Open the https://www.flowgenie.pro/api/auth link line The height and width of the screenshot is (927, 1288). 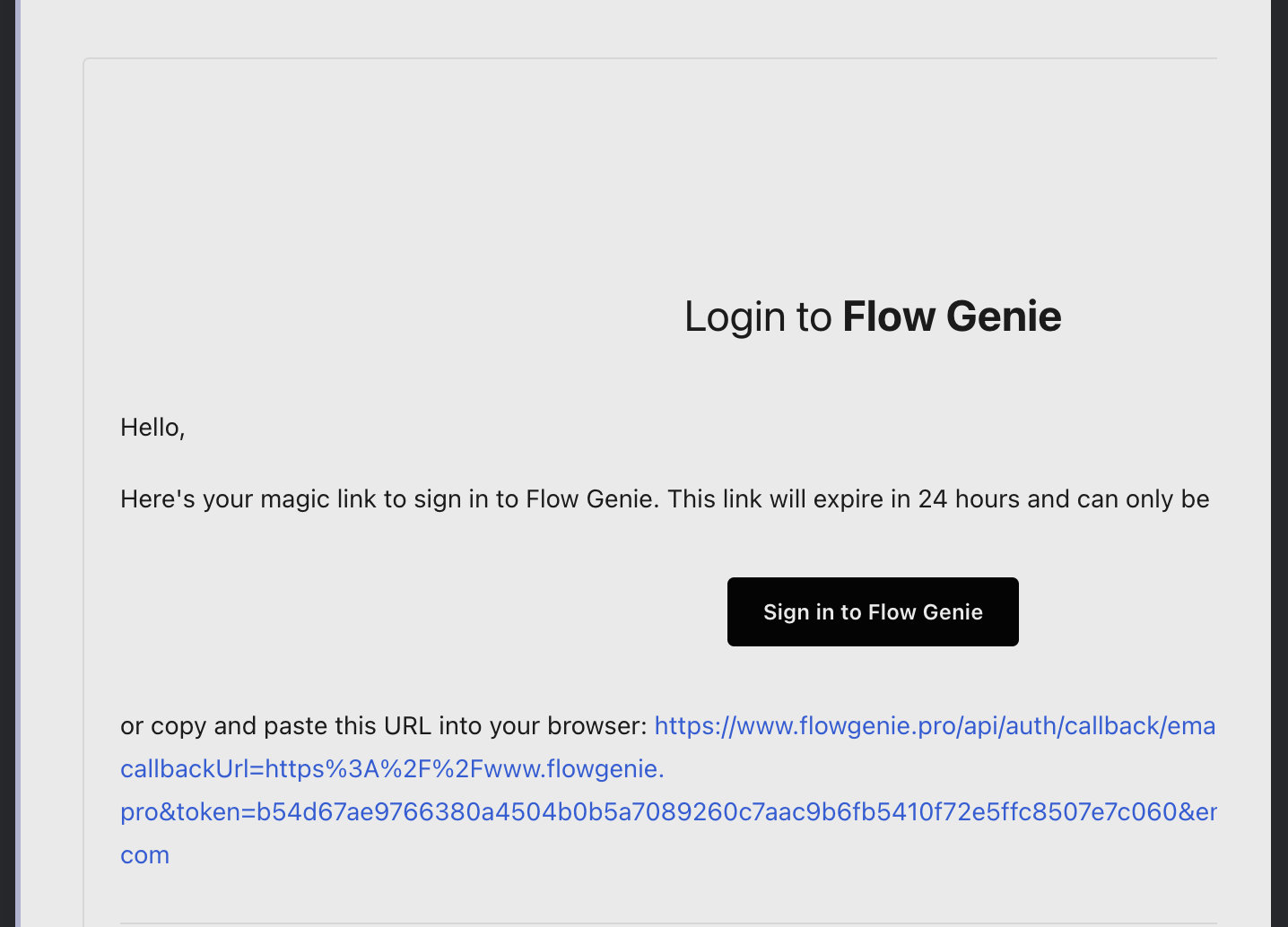(x=935, y=725)
